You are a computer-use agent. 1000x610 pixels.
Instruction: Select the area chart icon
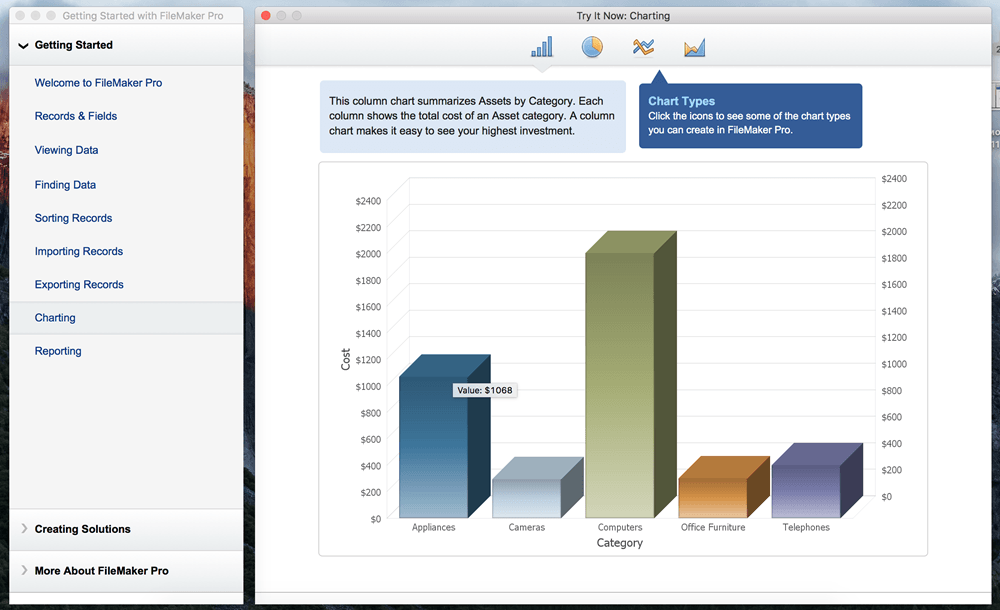pos(695,47)
